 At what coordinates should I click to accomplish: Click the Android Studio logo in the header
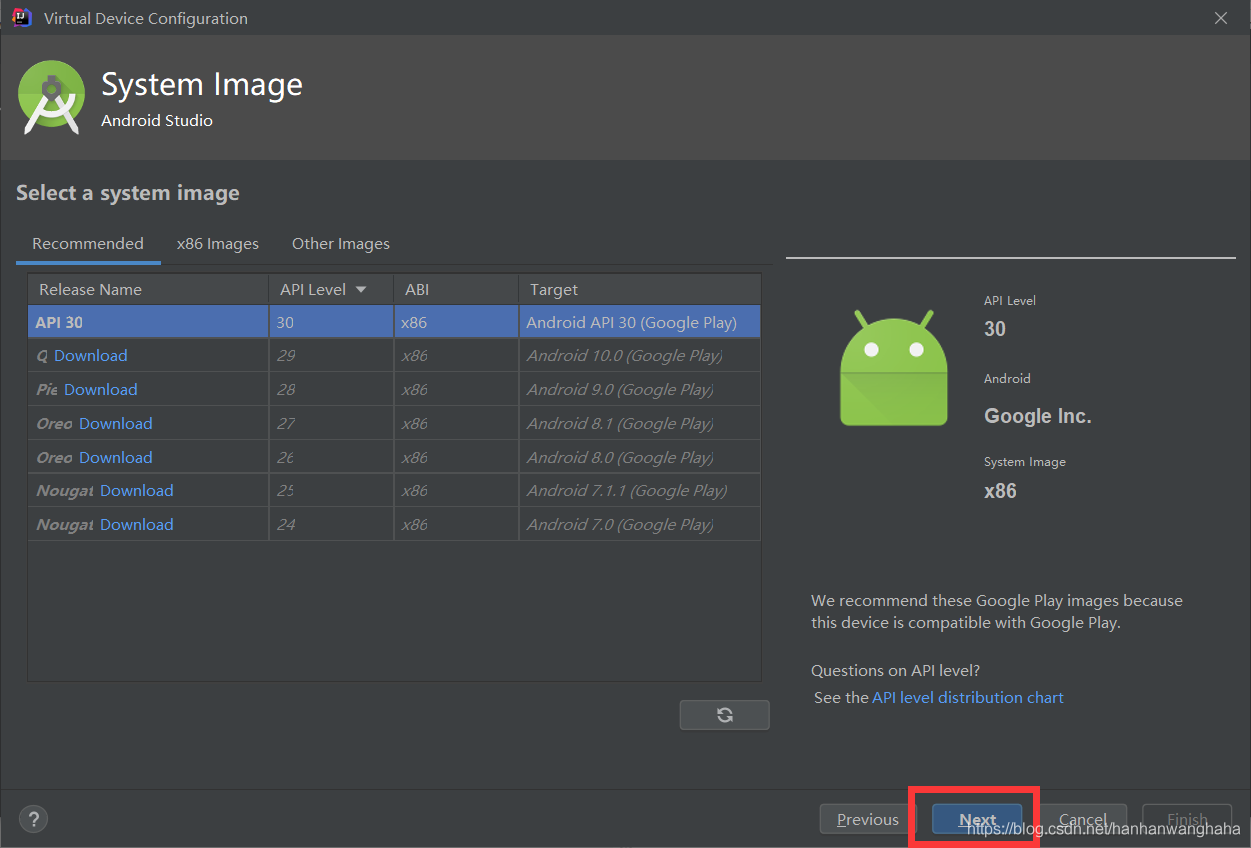tap(51, 97)
